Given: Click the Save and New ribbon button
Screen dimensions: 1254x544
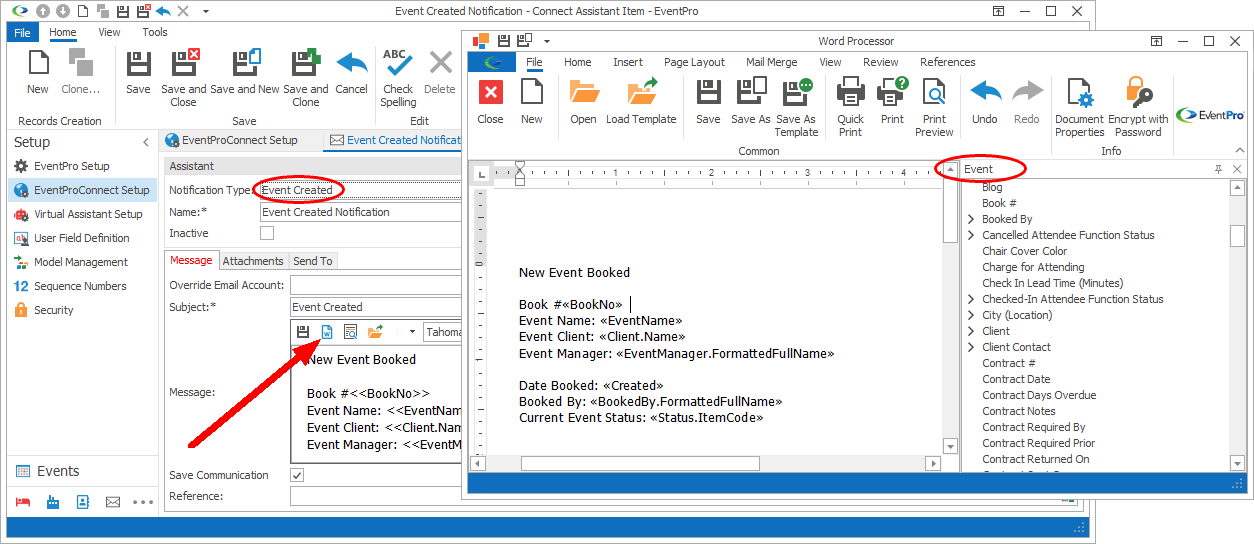Looking at the screenshot, I should [245, 72].
